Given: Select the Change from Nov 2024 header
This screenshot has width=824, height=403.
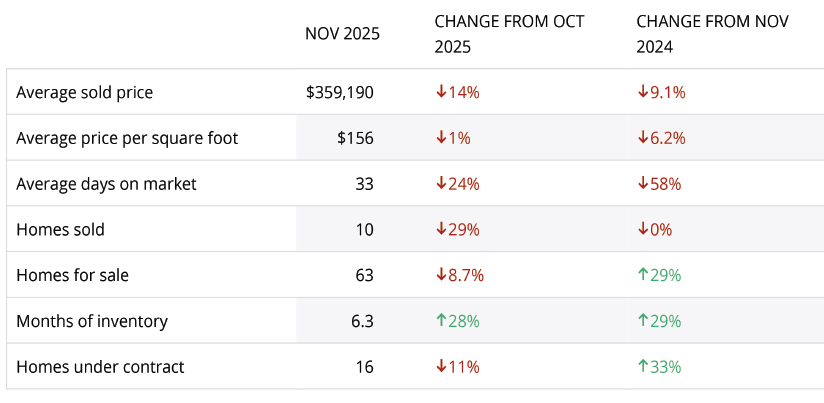Looking at the screenshot, I should (712, 34).
